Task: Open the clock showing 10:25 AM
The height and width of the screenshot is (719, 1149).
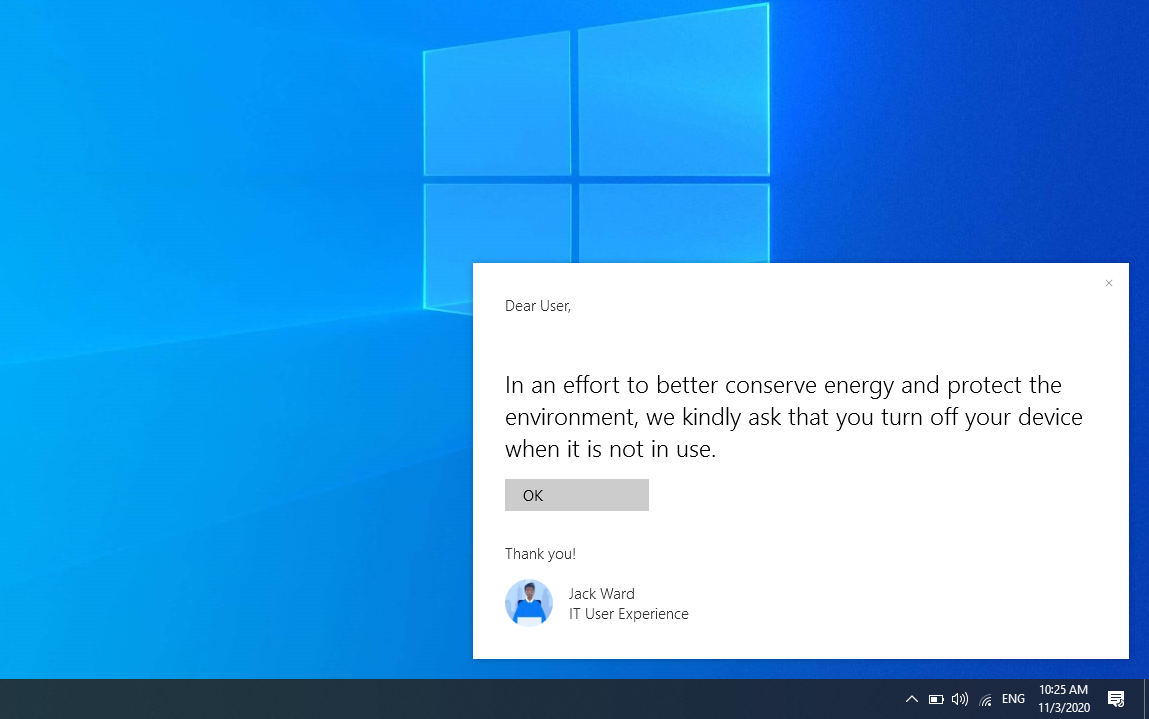Action: point(1063,690)
